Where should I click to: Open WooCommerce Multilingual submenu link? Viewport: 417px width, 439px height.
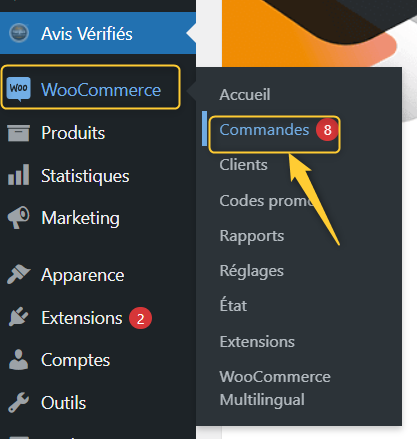coord(275,388)
